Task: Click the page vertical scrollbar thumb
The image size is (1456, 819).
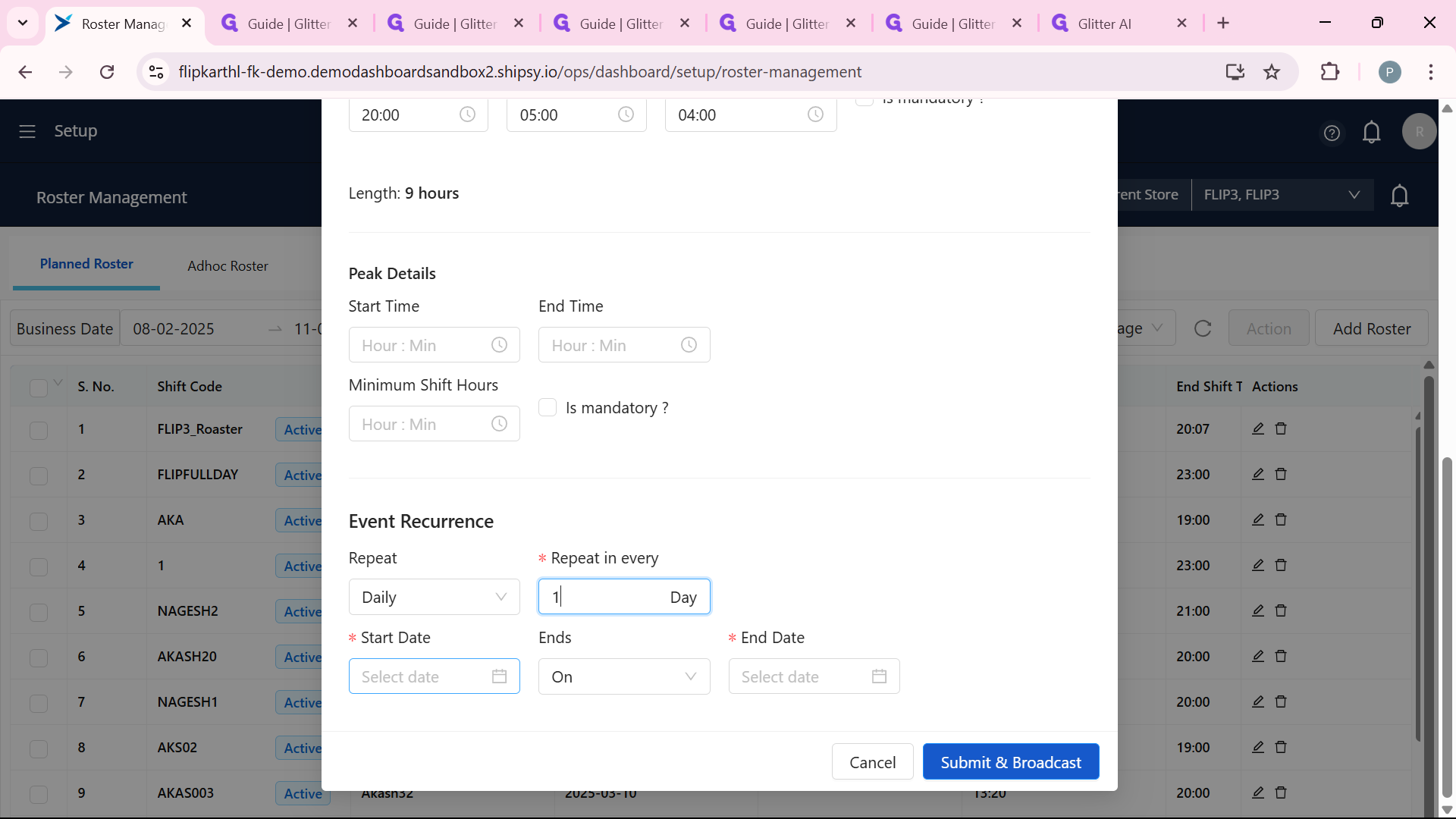Action: click(x=1447, y=626)
